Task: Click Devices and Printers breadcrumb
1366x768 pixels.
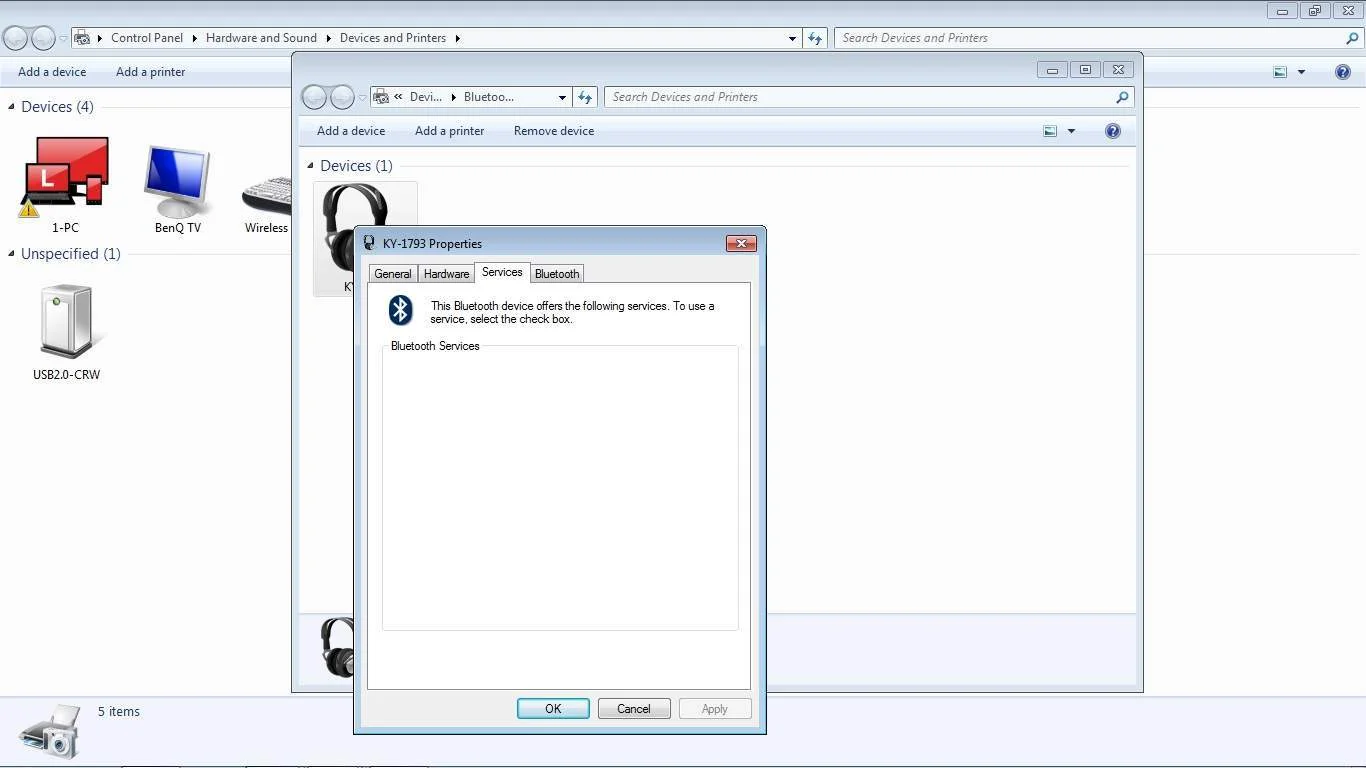Action: (x=393, y=38)
